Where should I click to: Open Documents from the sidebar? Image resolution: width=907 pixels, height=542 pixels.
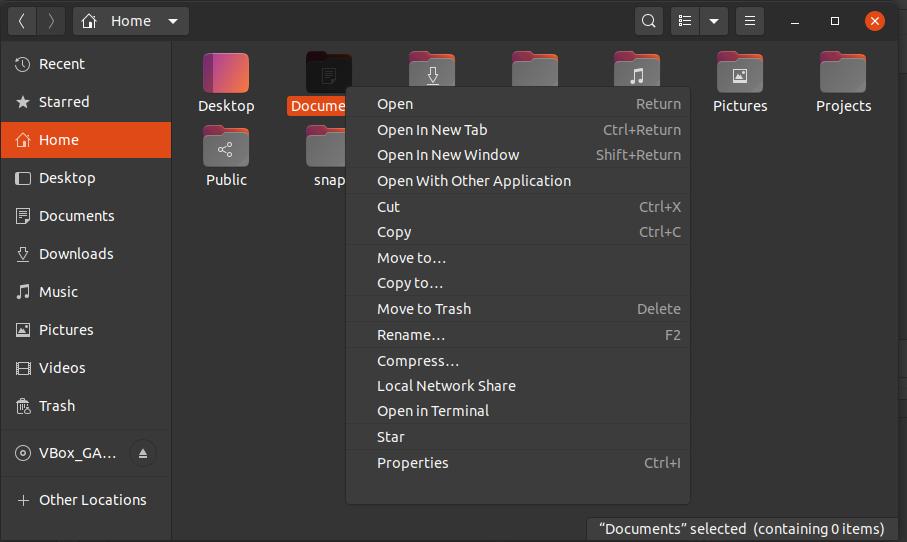86,216
